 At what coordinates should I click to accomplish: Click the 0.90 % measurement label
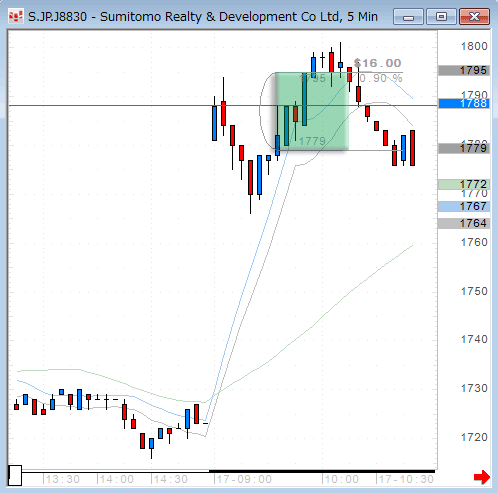381,78
